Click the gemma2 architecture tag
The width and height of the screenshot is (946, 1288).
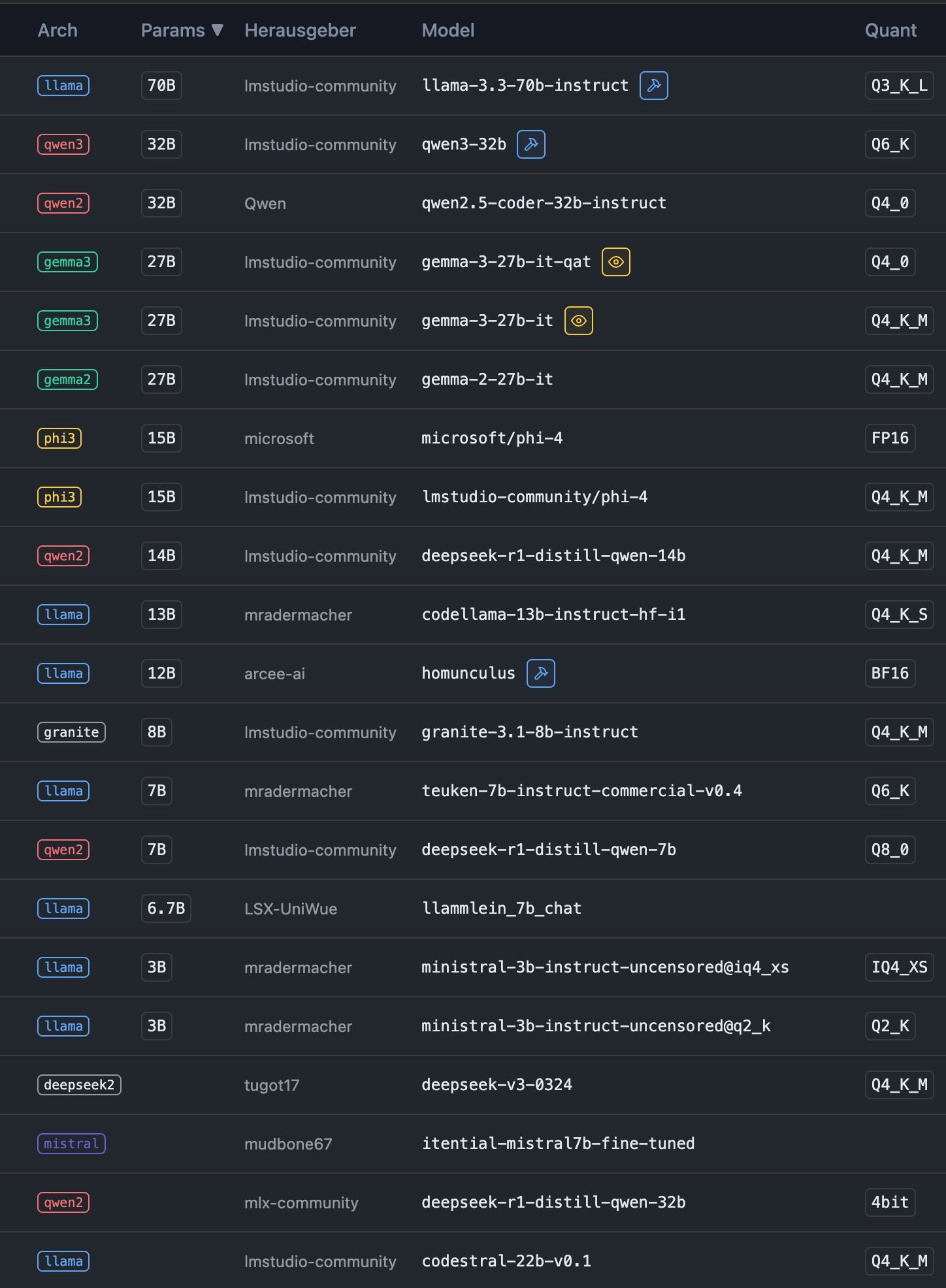(67, 379)
